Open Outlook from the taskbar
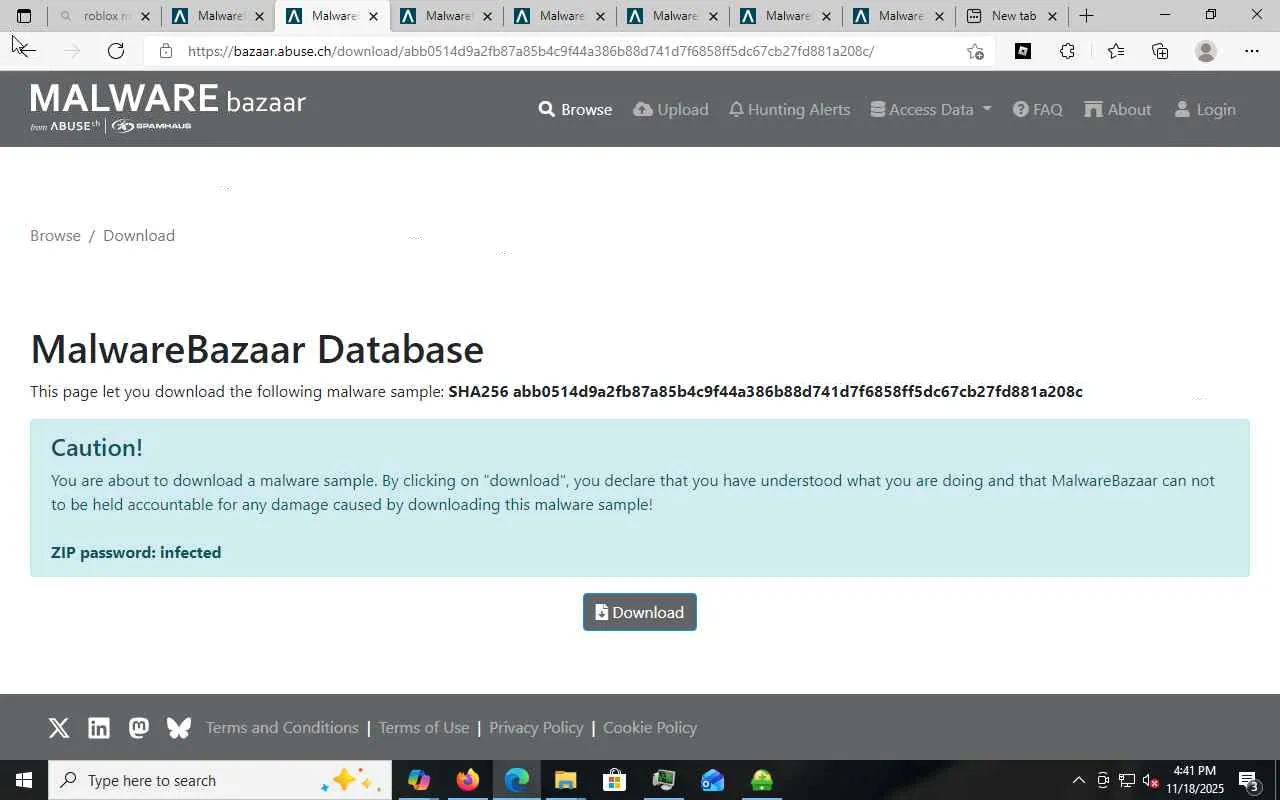This screenshot has height=800, width=1280. (x=712, y=780)
